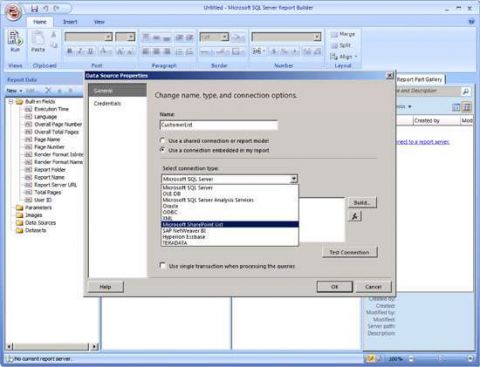Choose TERADATA from connection type list
The height and width of the screenshot is (367, 480).
pos(230,243)
